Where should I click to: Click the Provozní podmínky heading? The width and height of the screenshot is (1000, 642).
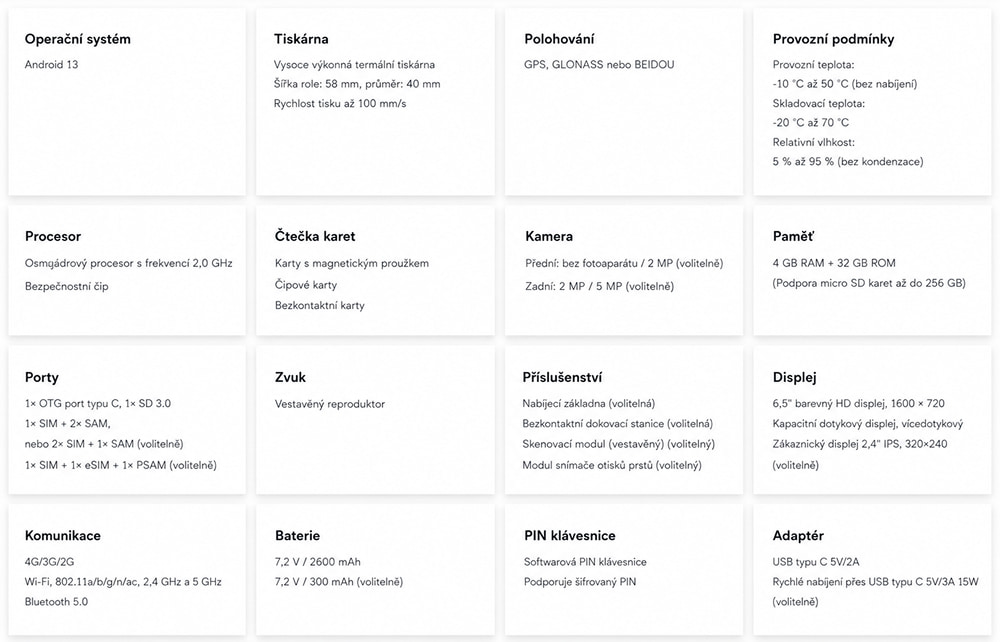834,39
